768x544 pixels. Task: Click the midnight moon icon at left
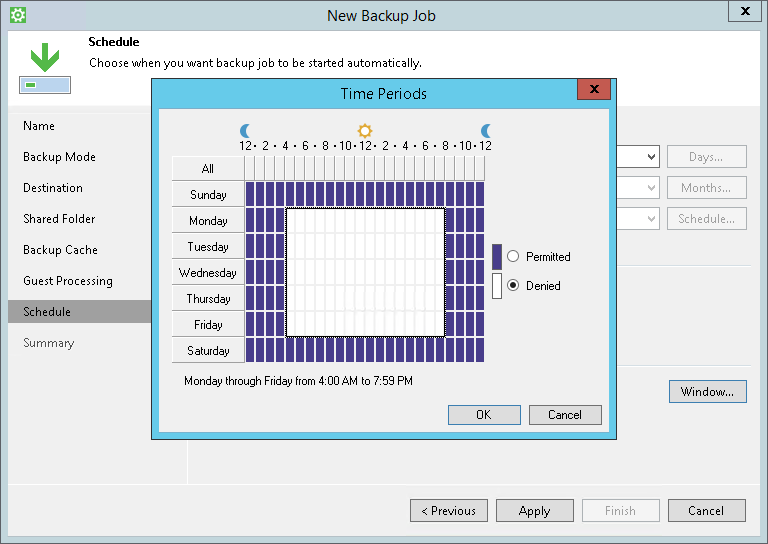[x=246, y=131]
